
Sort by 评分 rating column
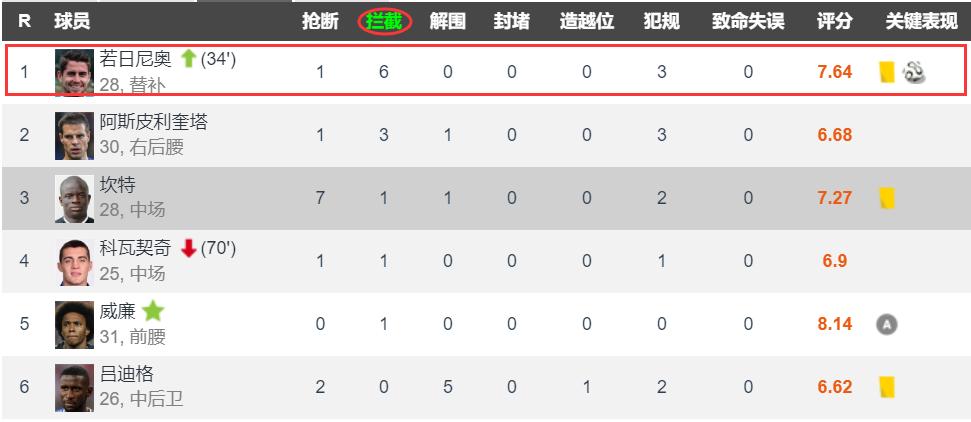[834, 21]
